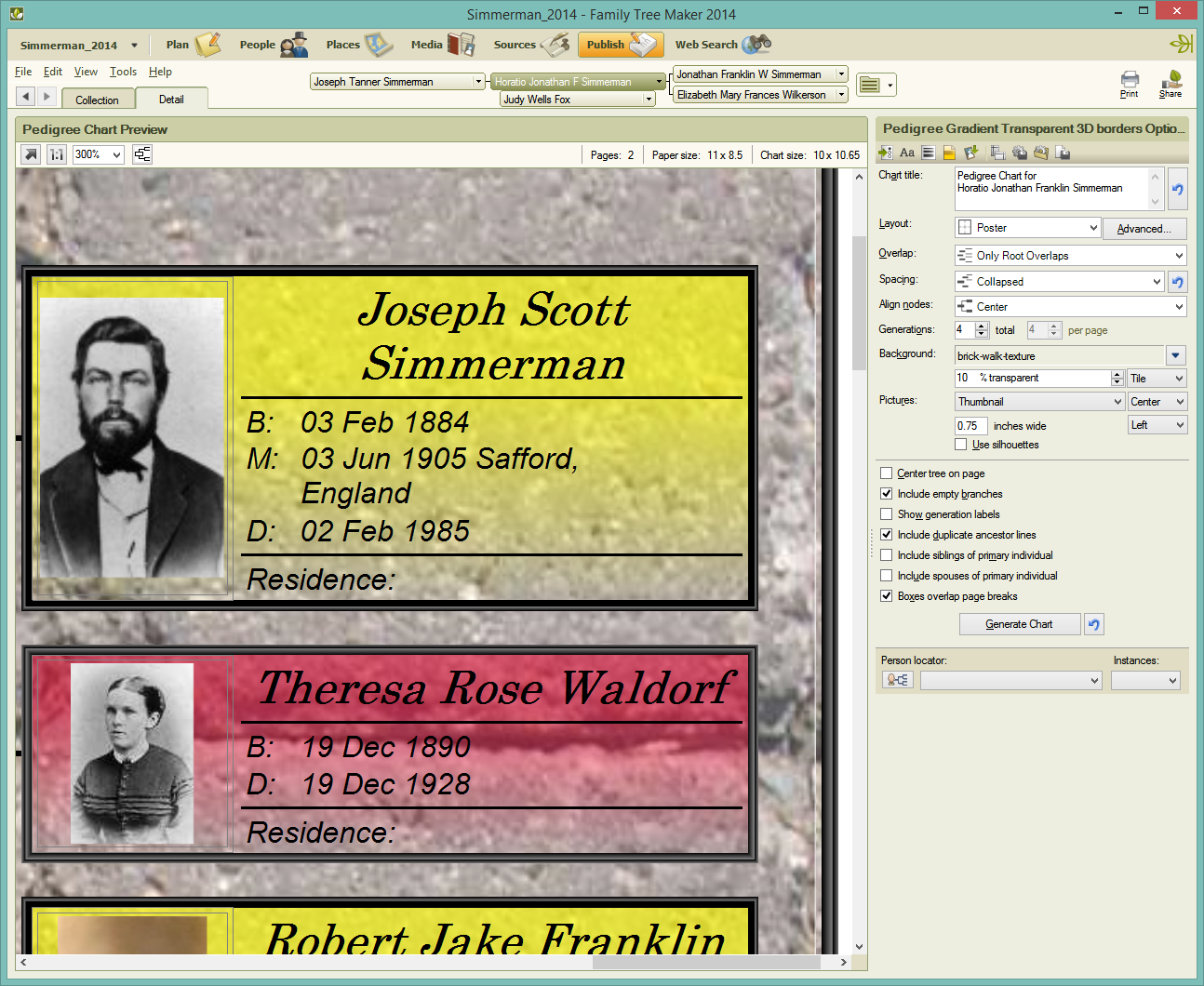Click the back navigation arrow
The image size is (1204, 986).
click(26, 96)
